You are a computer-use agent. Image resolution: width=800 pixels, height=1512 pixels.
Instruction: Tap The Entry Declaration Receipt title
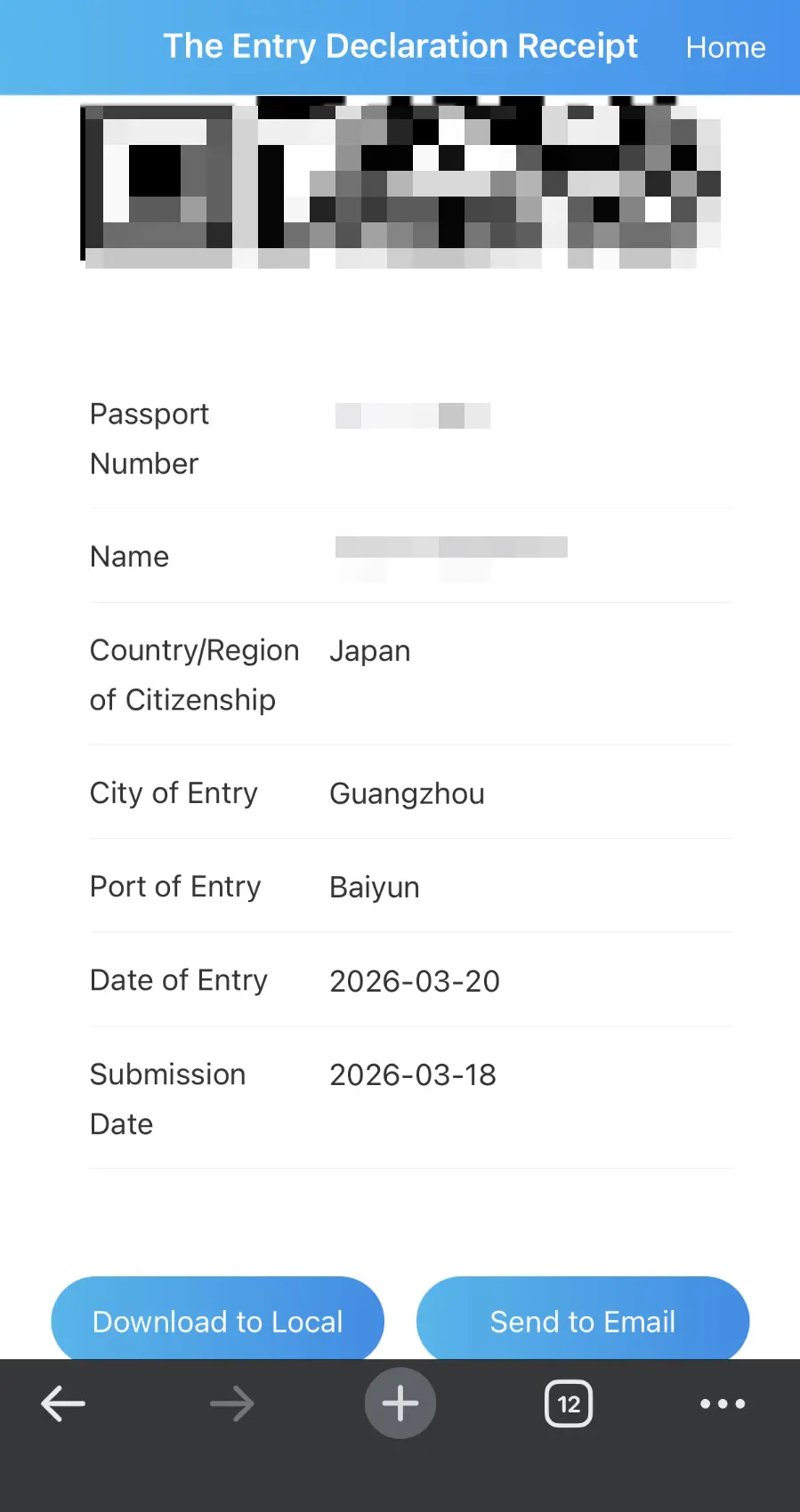click(400, 46)
